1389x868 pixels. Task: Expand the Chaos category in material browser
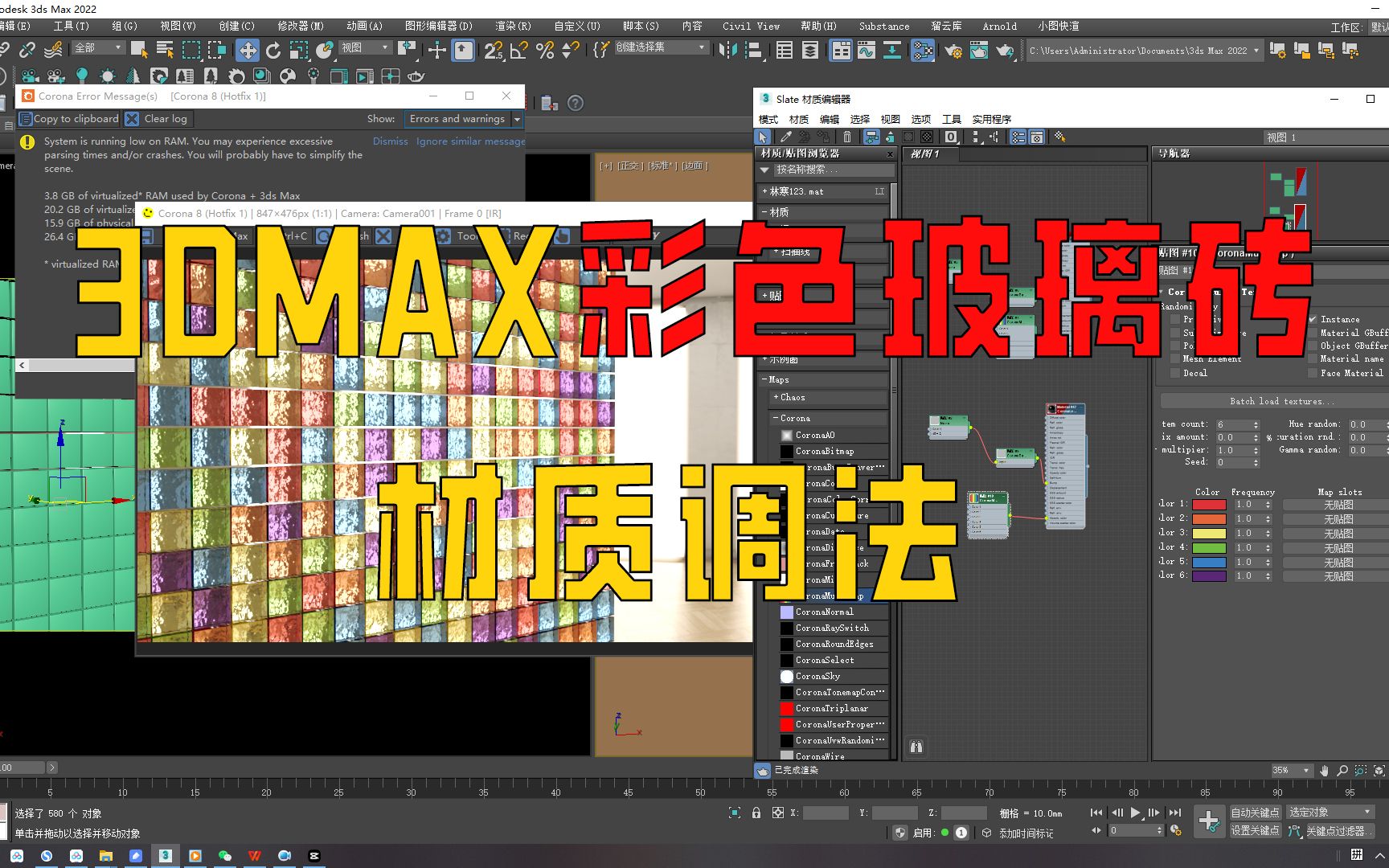coord(778,397)
